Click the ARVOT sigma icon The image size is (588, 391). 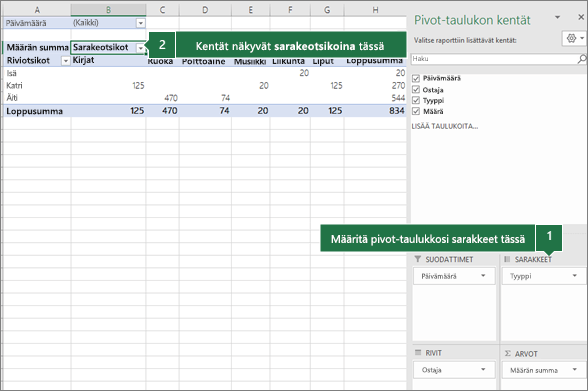pyautogui.click(x=508, y=353)
